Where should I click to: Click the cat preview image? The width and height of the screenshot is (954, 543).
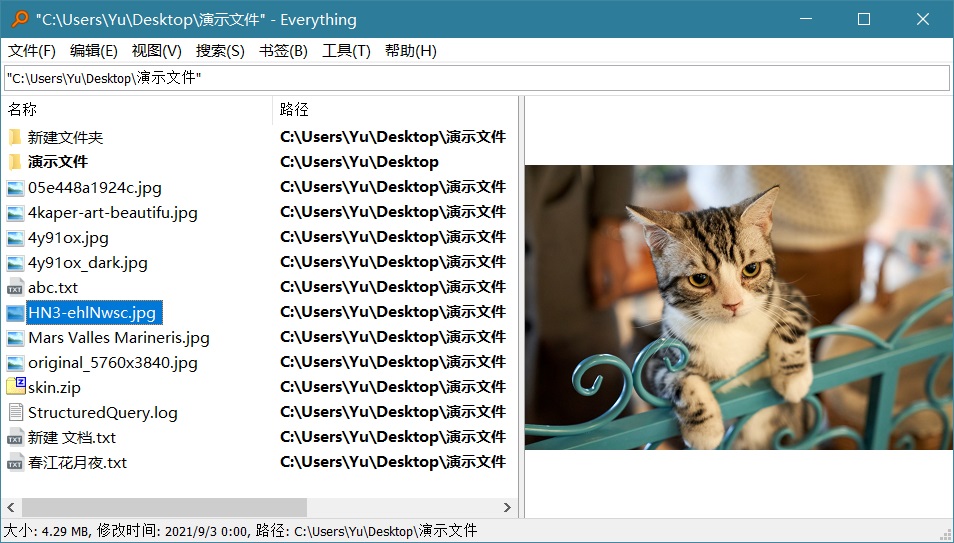click(x=739, y=307)
